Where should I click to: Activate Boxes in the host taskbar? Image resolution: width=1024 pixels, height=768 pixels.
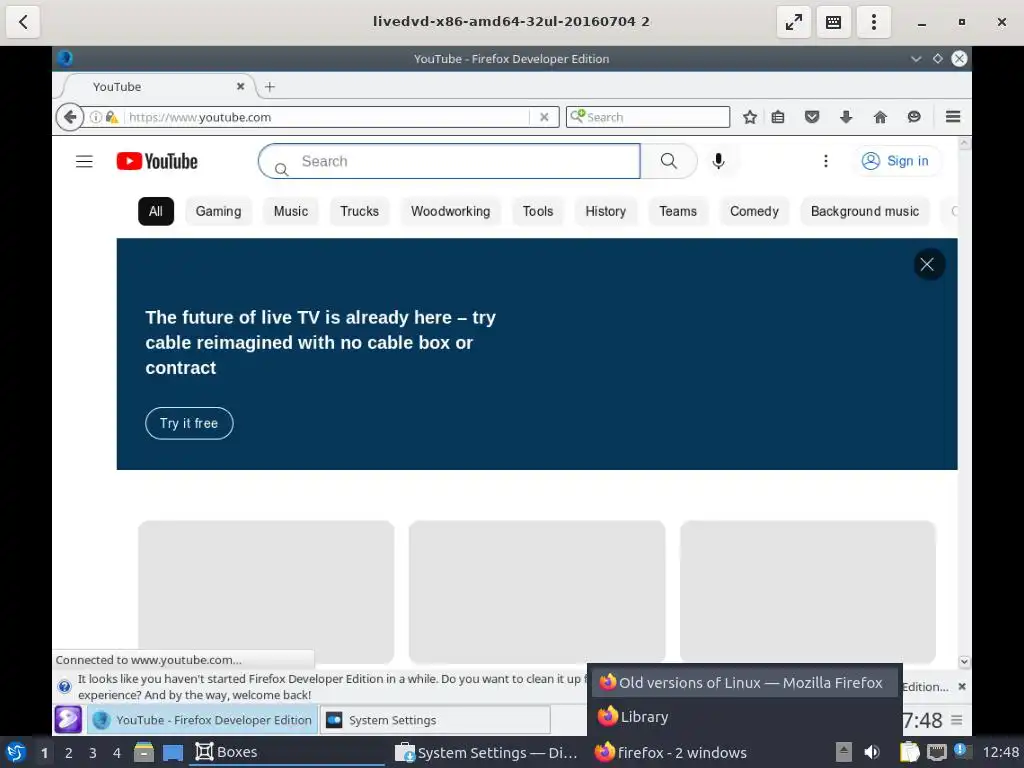click(x=287, y=752)
